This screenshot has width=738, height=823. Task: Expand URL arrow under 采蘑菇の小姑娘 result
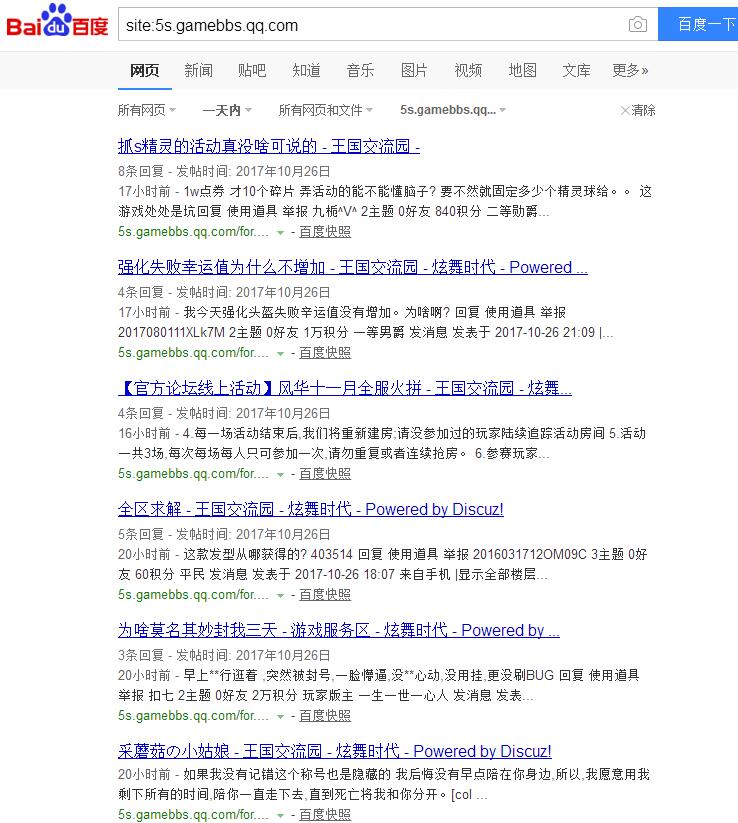pos(280,815)
